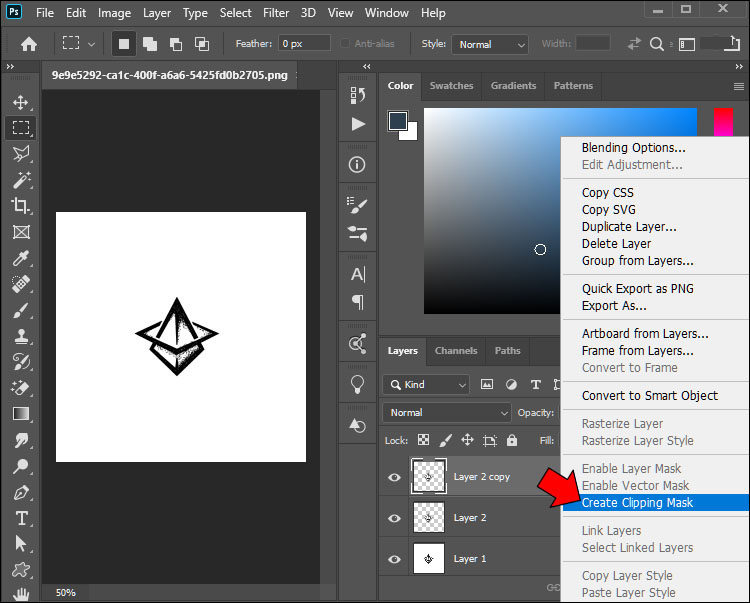Click the Feather input field
750x603 pixels.
click(x=304, y=44)
